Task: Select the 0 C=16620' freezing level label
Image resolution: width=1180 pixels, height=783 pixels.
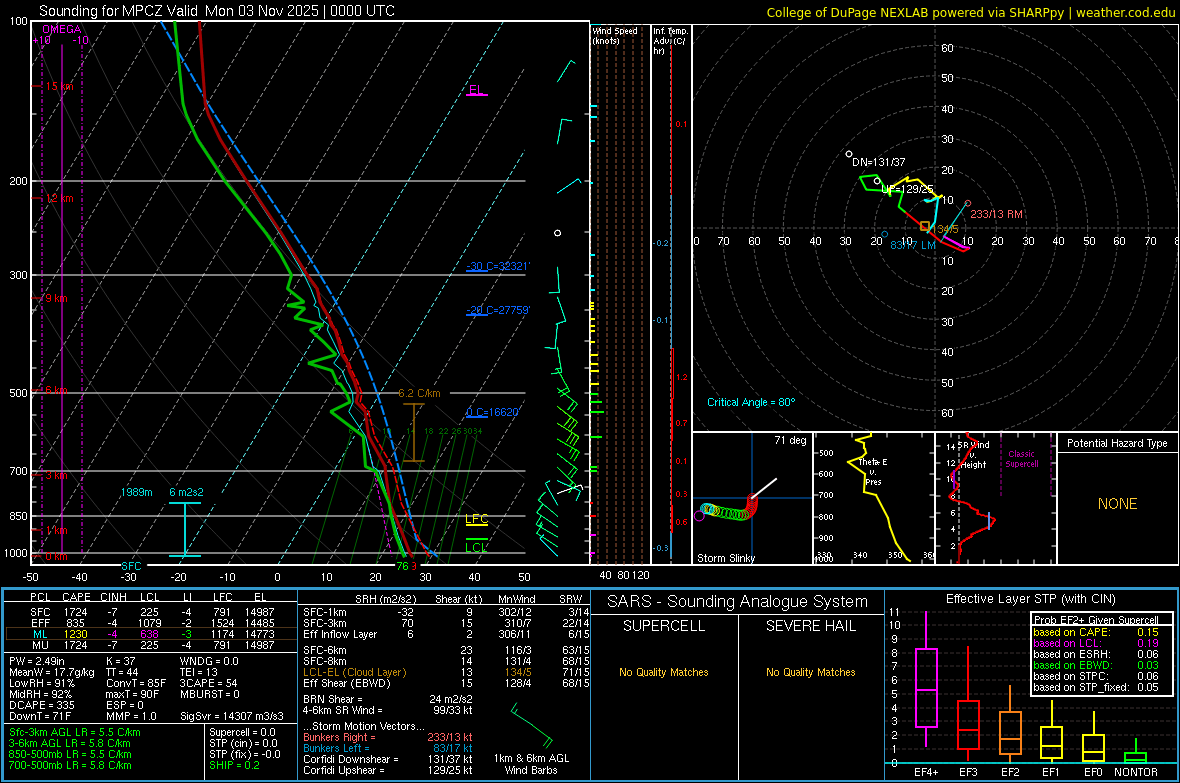Action: 492,412
